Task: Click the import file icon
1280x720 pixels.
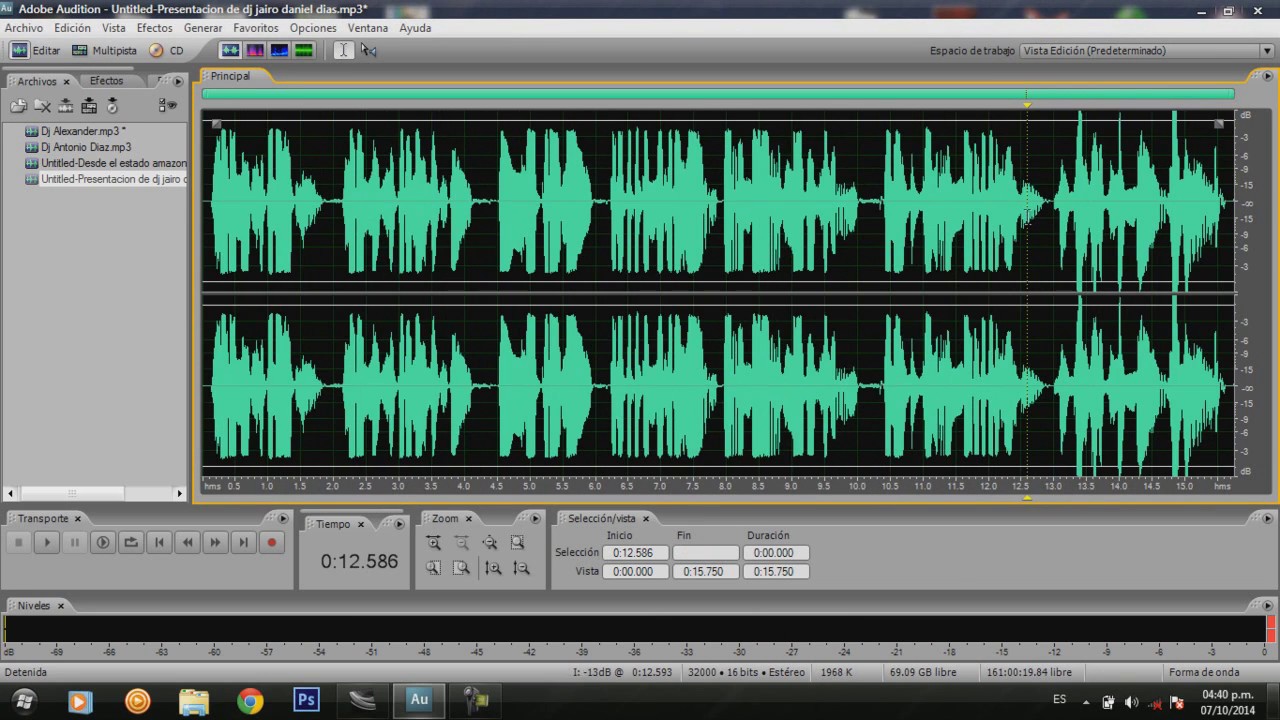Action: (x=18, y=106)
